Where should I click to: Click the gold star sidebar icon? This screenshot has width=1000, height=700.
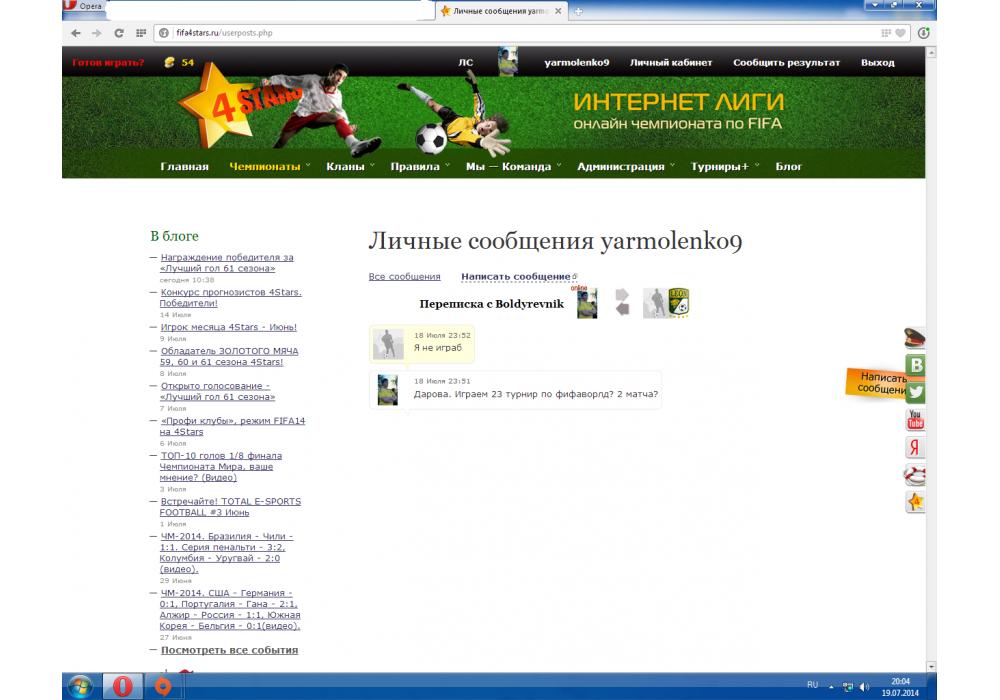click(915, 502)
